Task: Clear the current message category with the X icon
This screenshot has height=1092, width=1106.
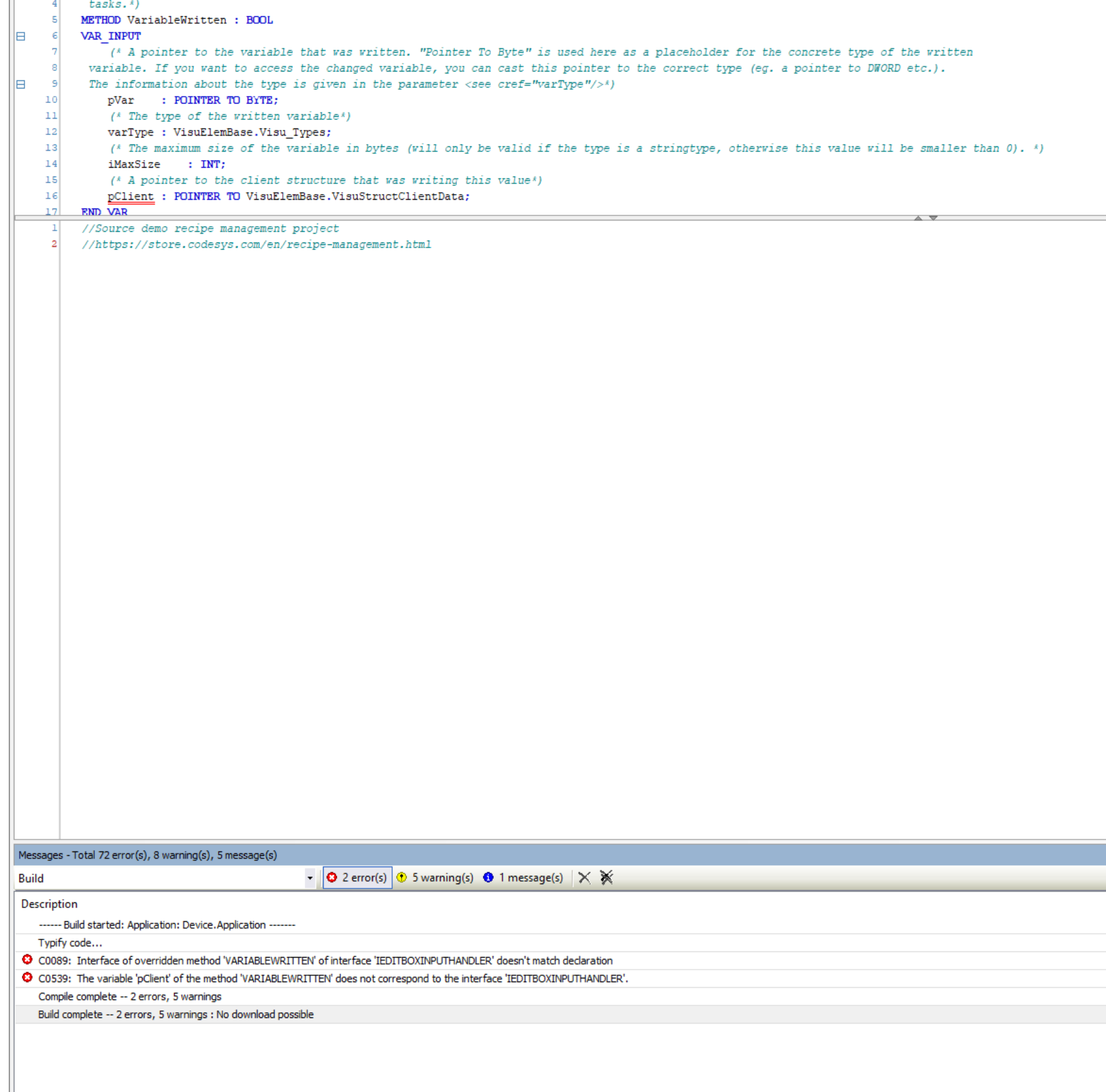Action: coord(584,878)
